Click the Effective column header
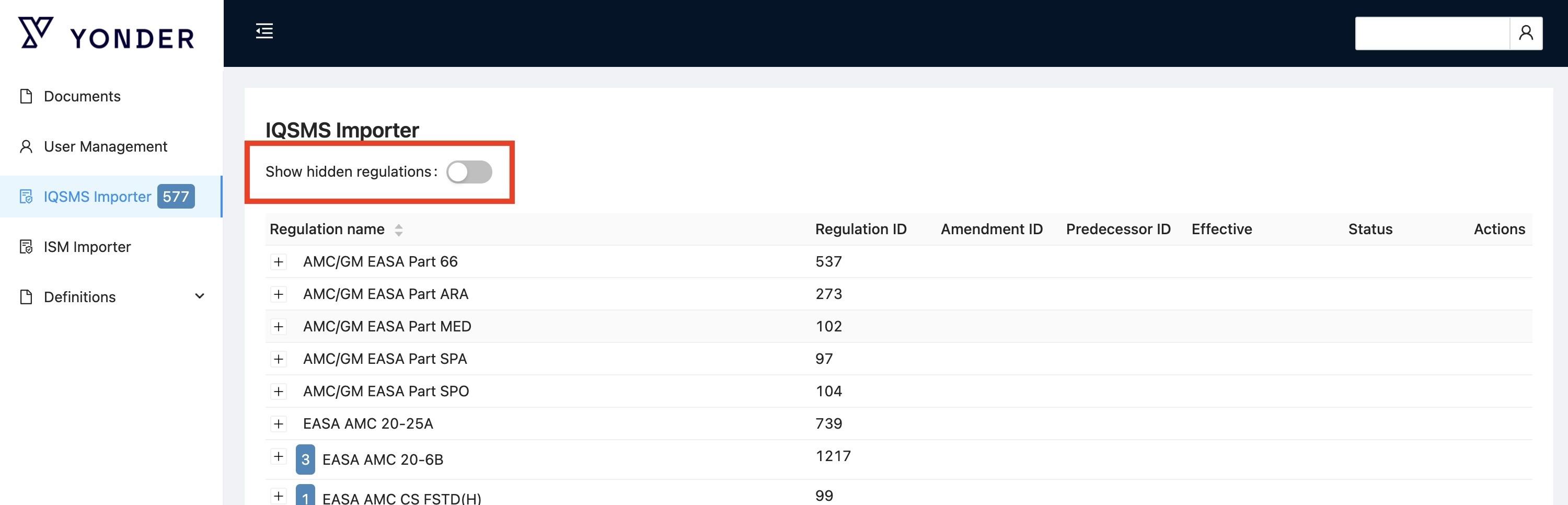The image size is (1568, 505). coord(1221,229)
